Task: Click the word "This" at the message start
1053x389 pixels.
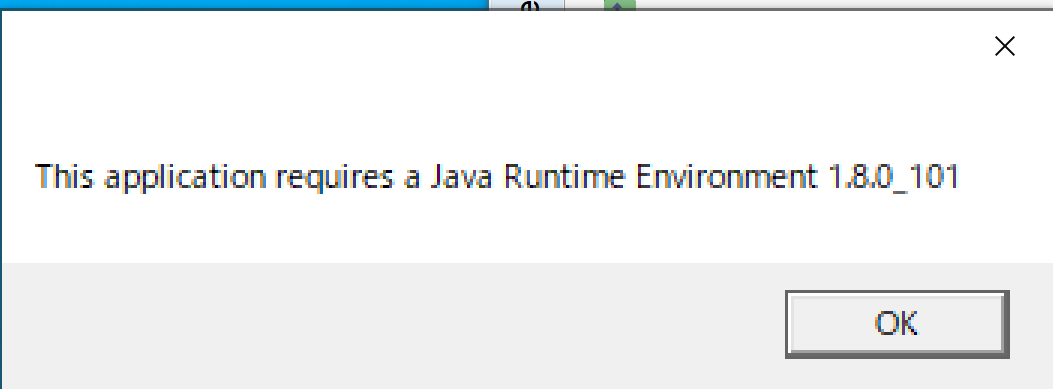Action: click(64, 176)
